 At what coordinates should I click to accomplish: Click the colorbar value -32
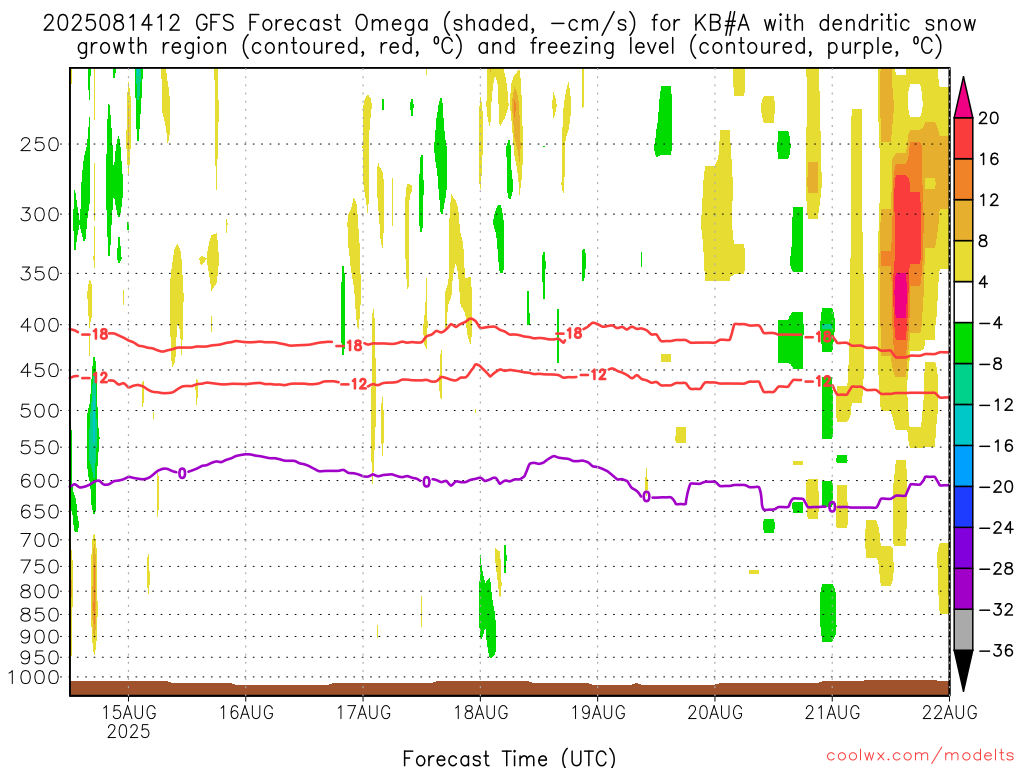[996, 610]
